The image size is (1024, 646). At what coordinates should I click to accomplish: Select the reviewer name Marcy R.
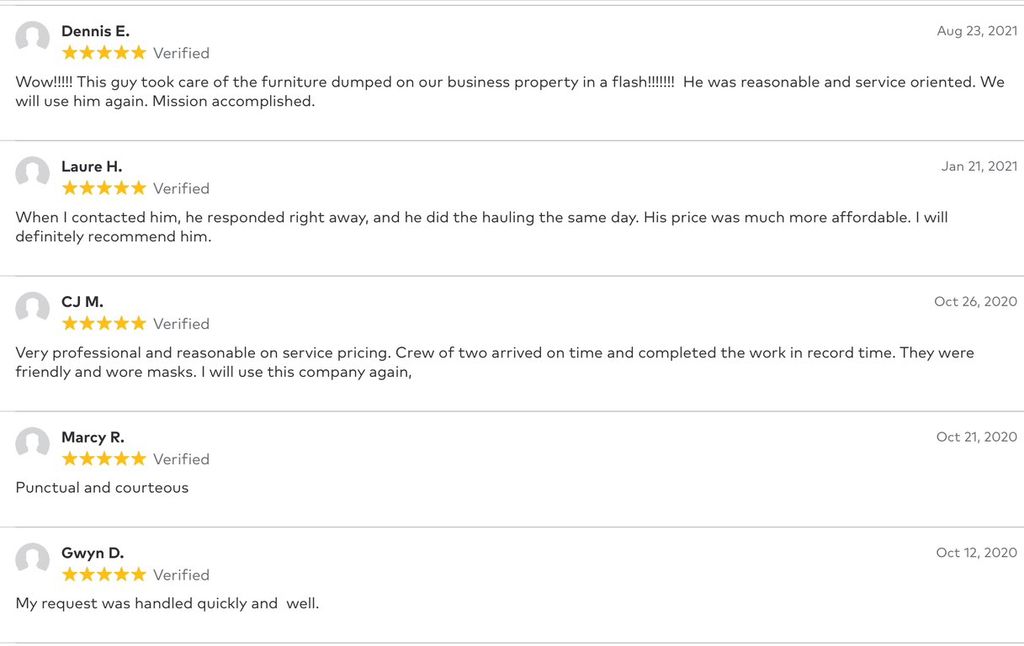(93, 437)
